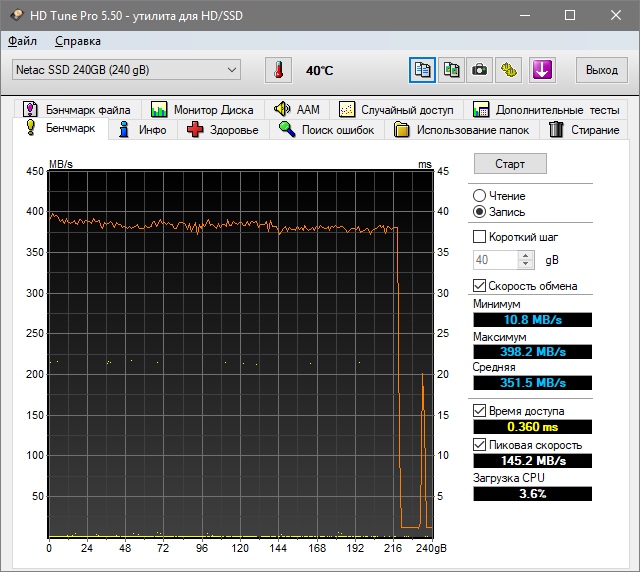Switch to the Здоровье tab
640x572 pixels.
(223, 130)
